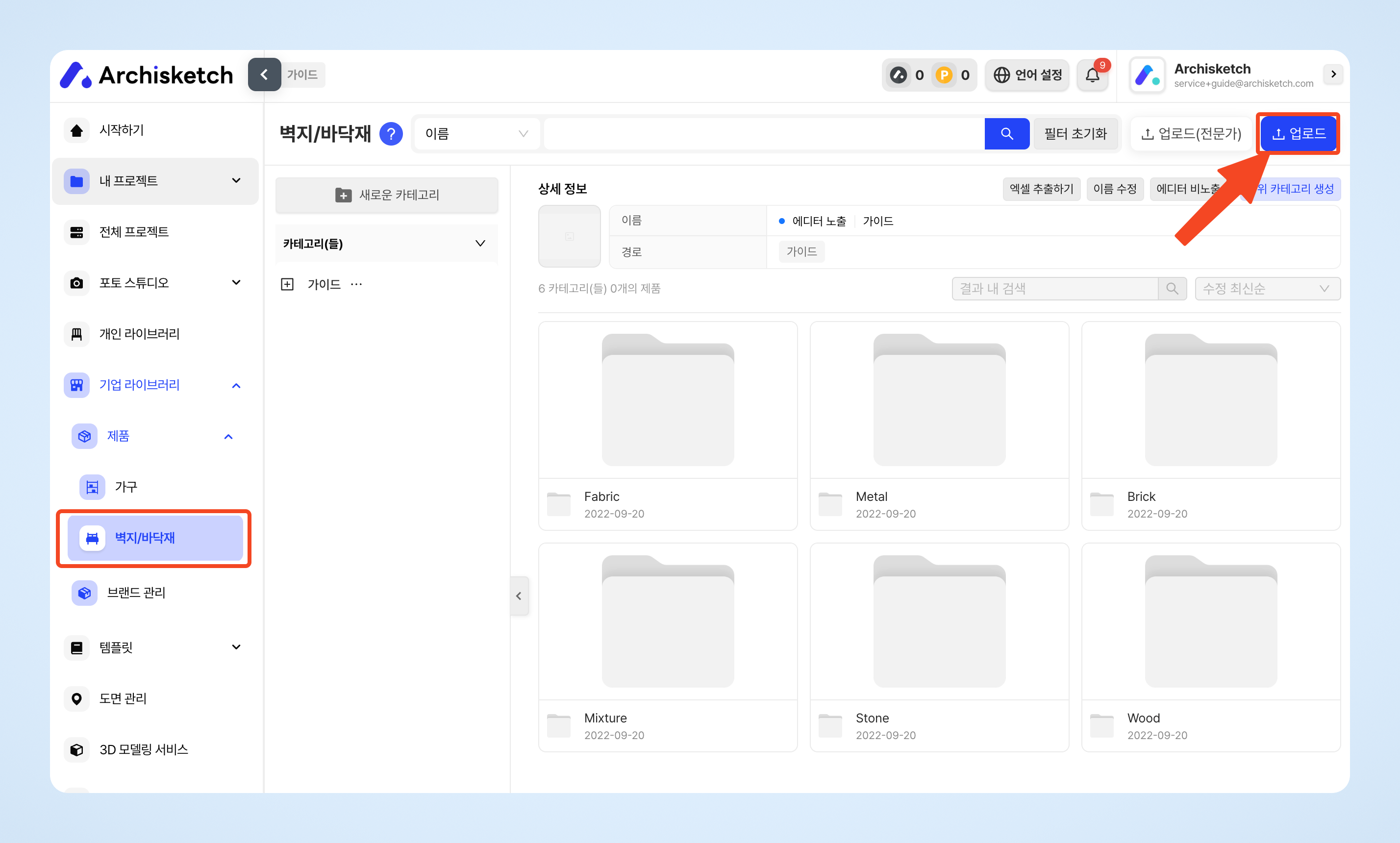
Task: Select 벽지/바닥재 menu item
Action: 155,537
